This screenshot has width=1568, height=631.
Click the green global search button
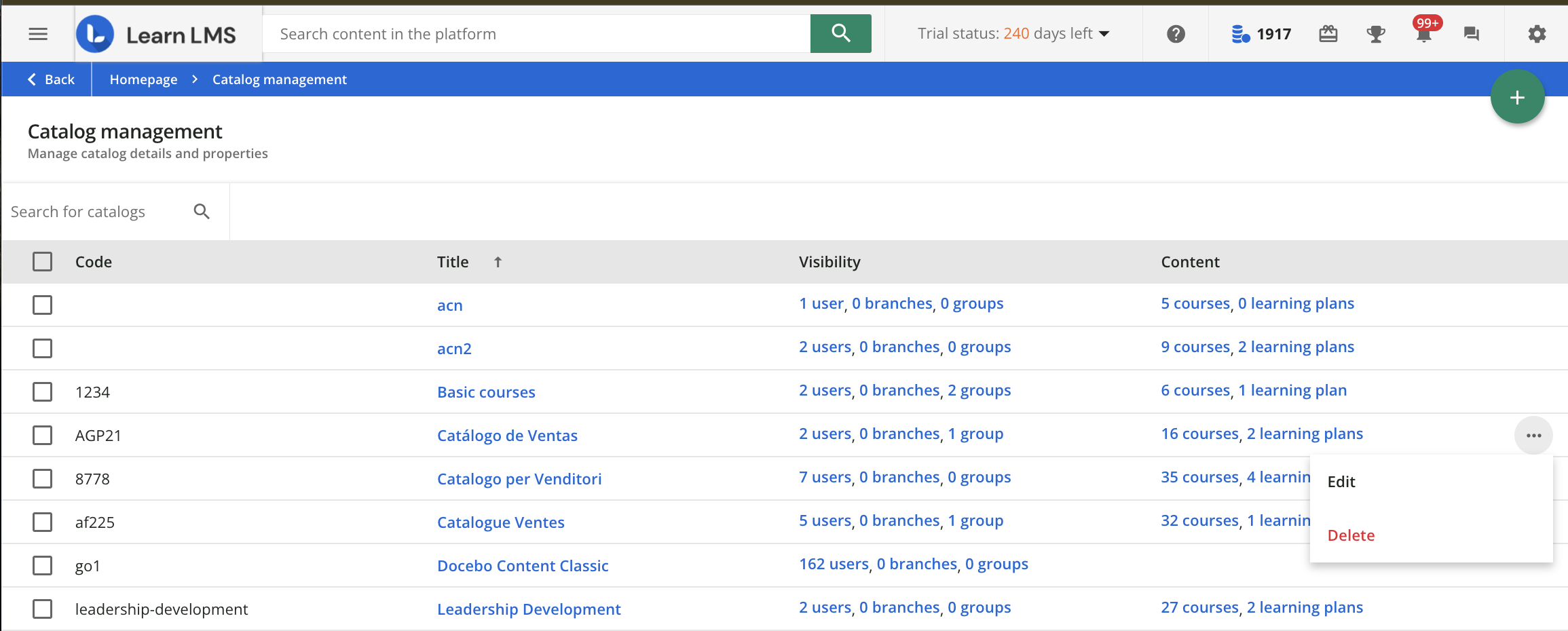coord(840,34)
